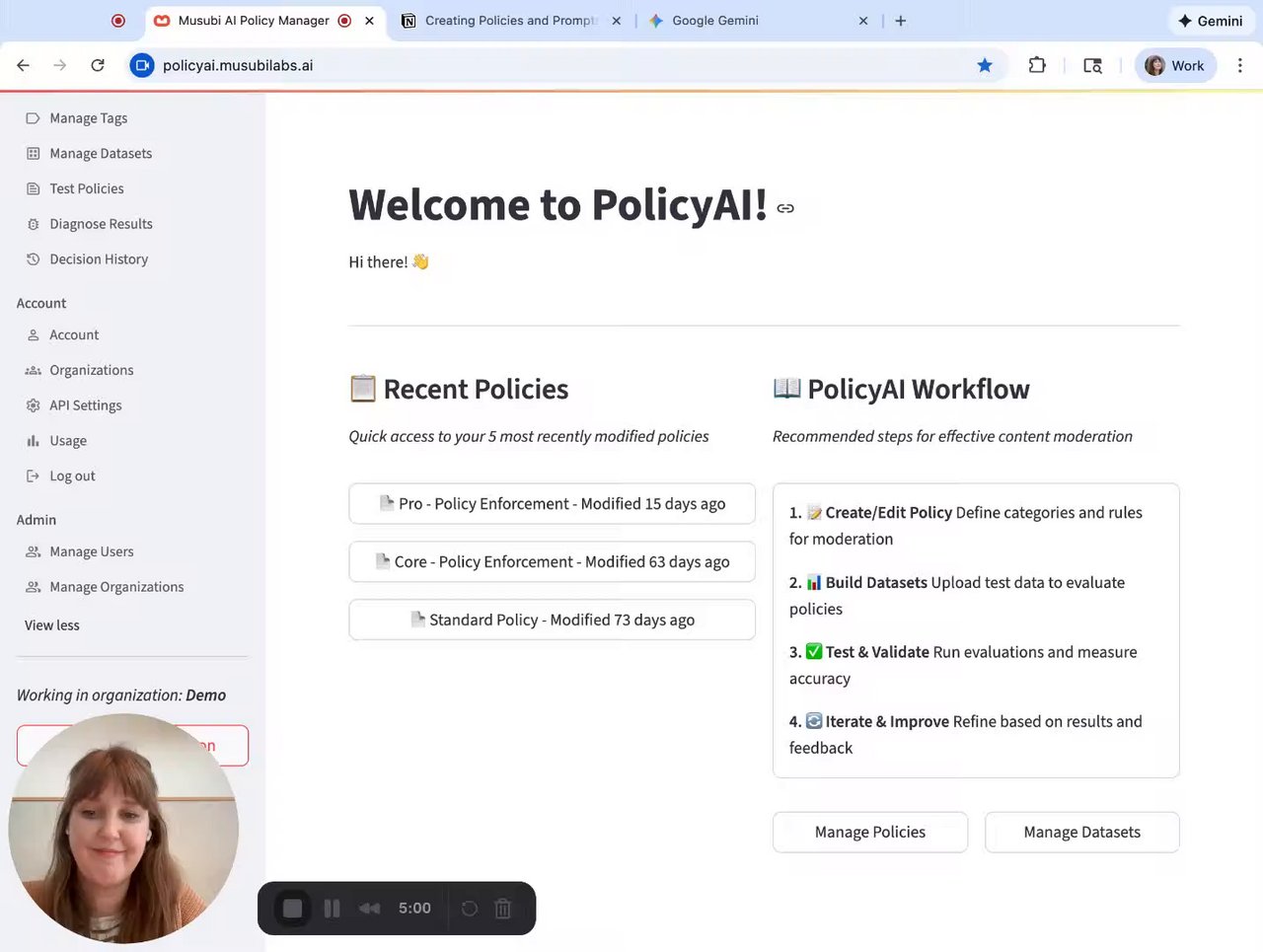Image resolution: width=1263 pixels, height=952 pixels.
Task: Open Organizations page
Action: tap(91, 370)
